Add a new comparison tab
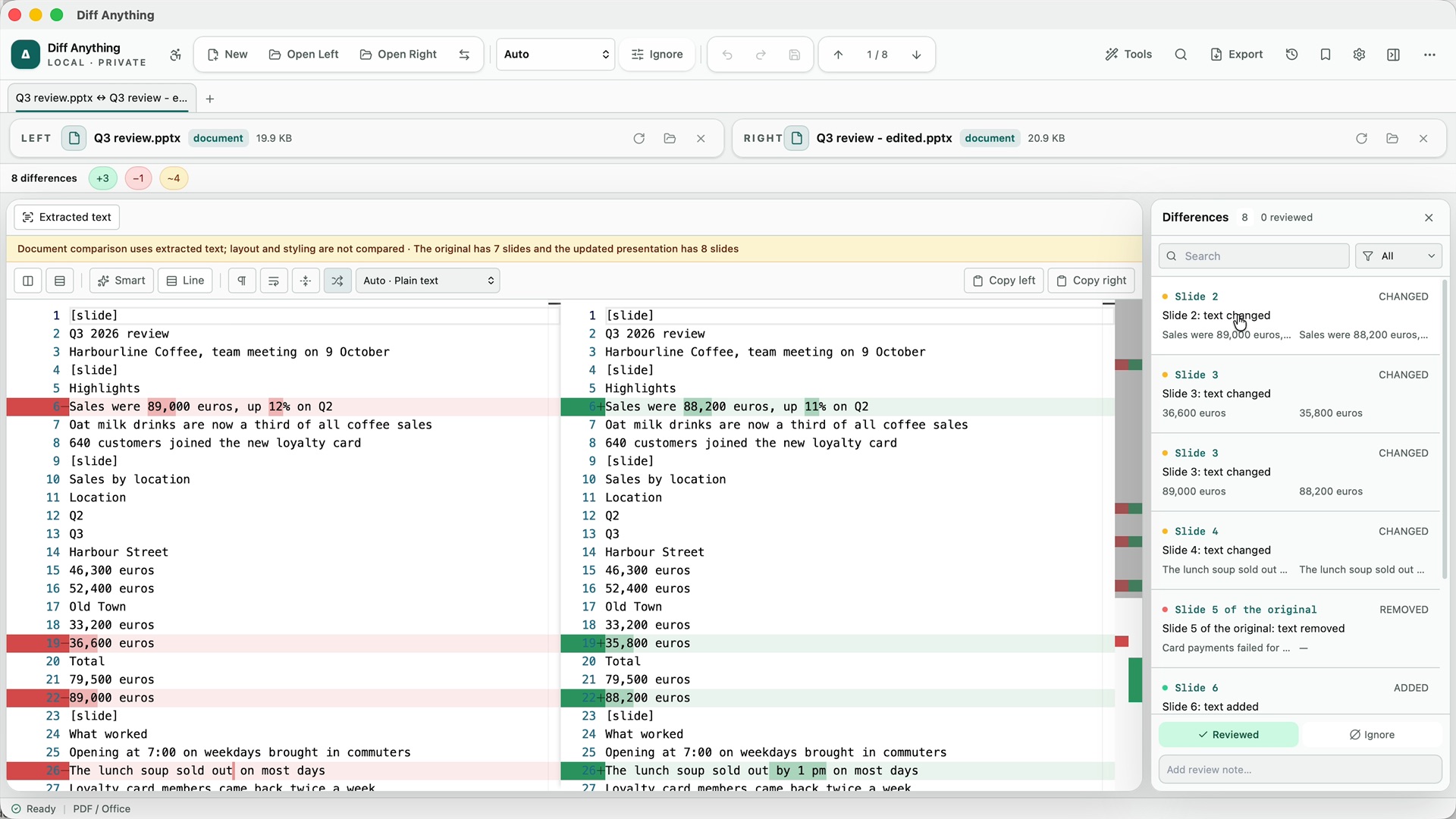 [210, 99]
